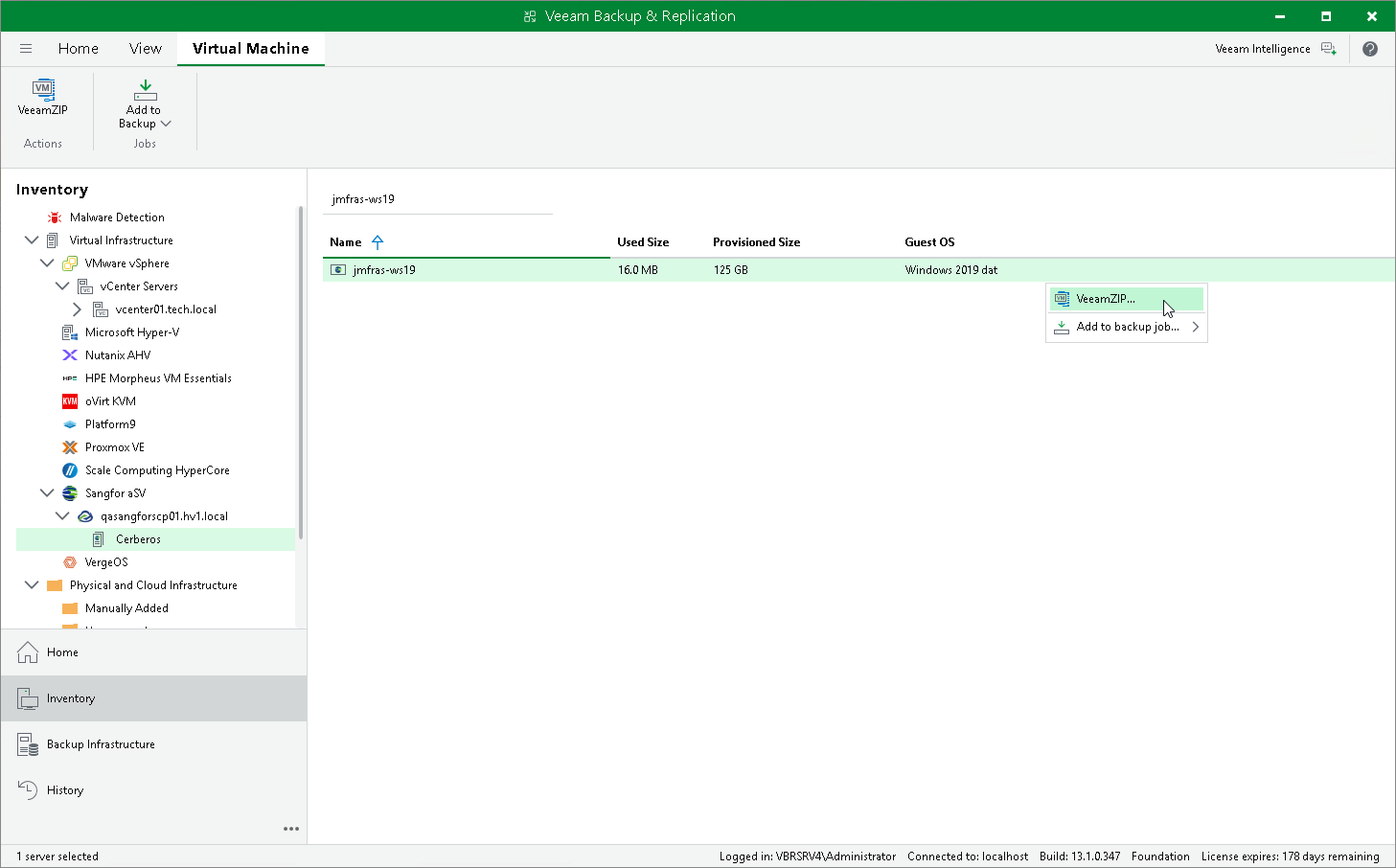Switch to the View ribbon tab
Image resolution: width=1396 pixels, height=868 pixels.
click(x=146, y=48)
